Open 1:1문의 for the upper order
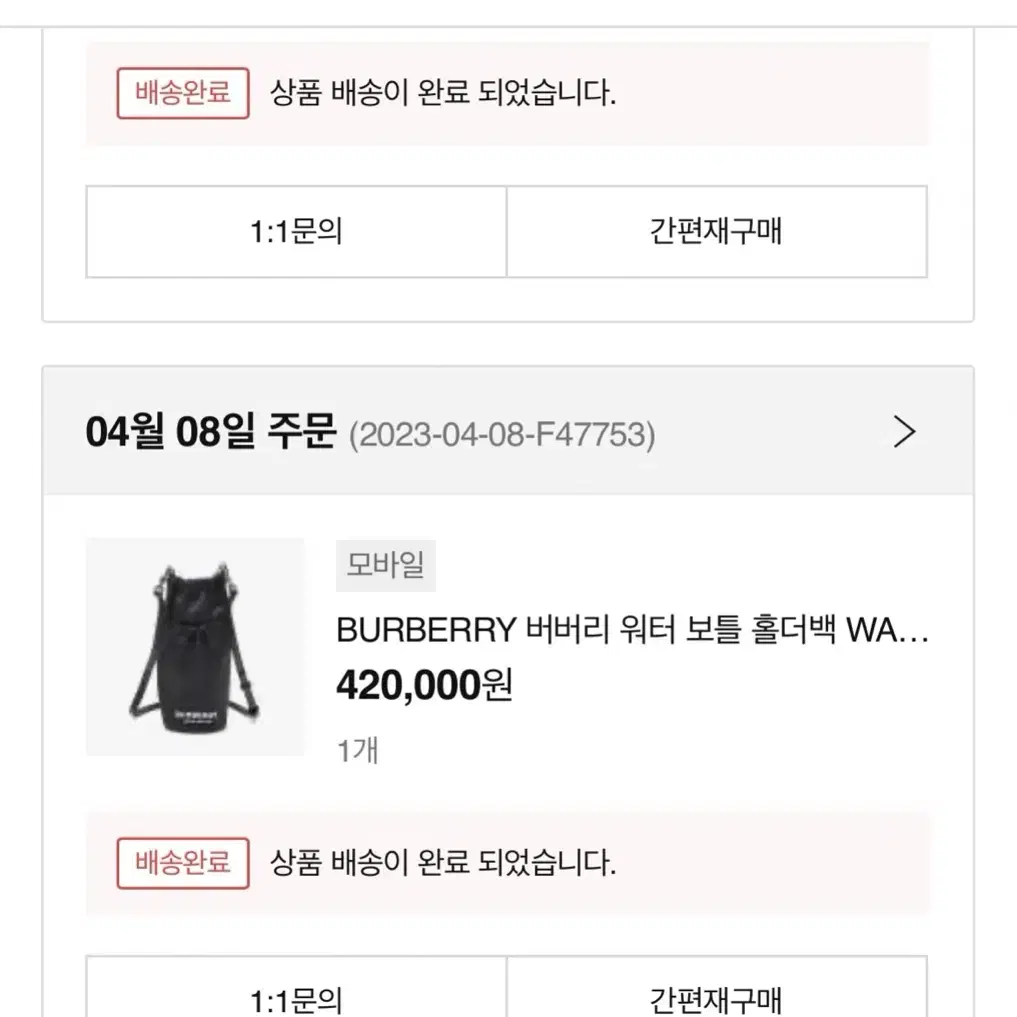 click(296, 232)
